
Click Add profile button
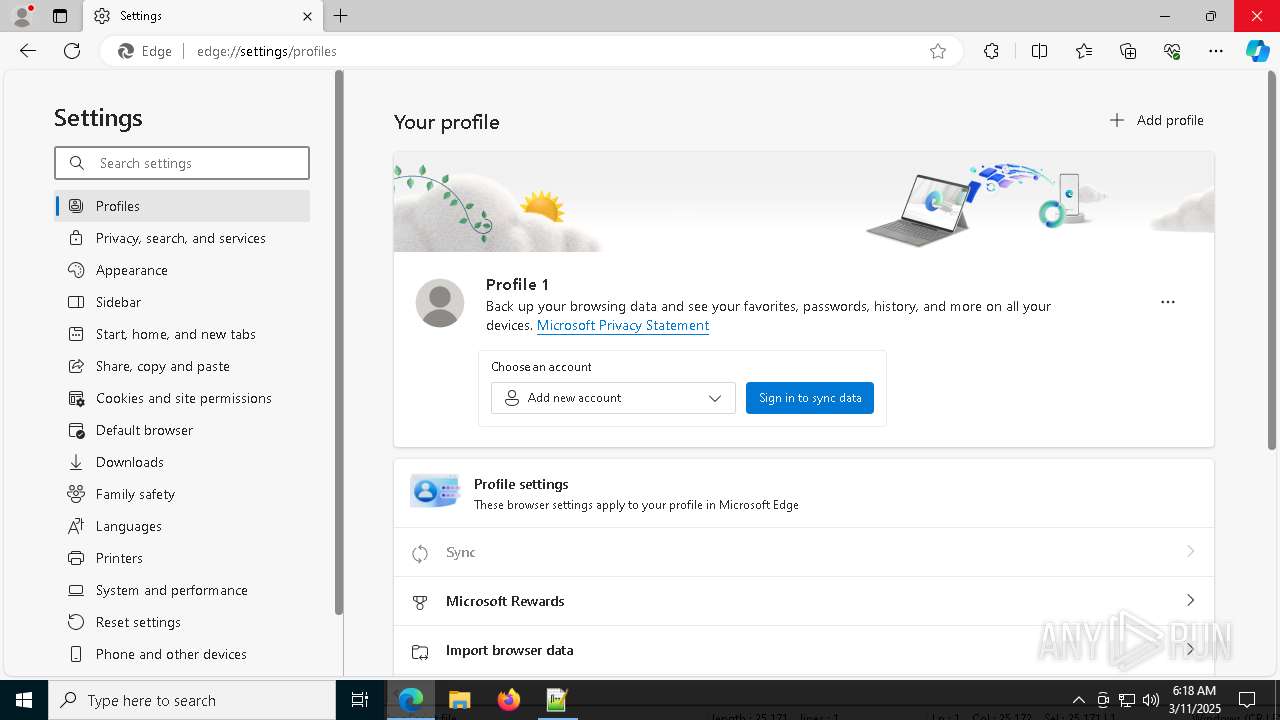(1156, 120)
